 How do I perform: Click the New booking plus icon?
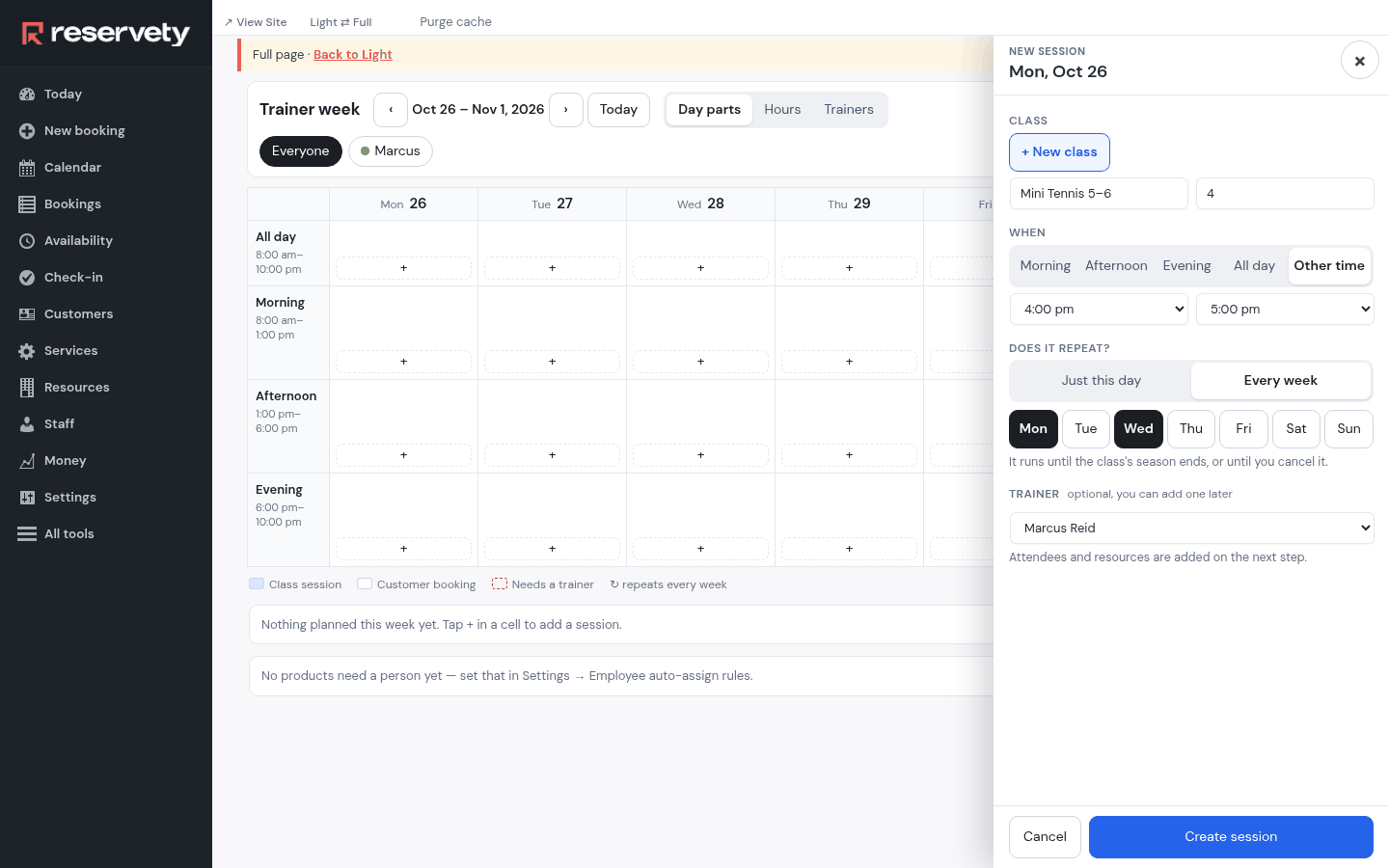pyautogui.click(x=27, y=131)
